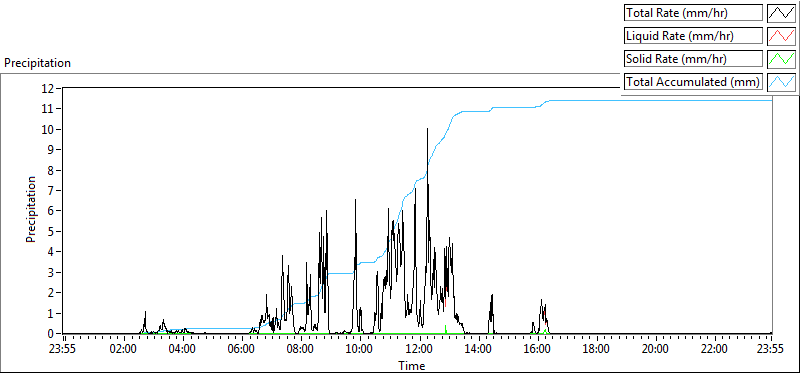Click the Total Rate black line swatch

pyautogui.click(x=781, y=13)
